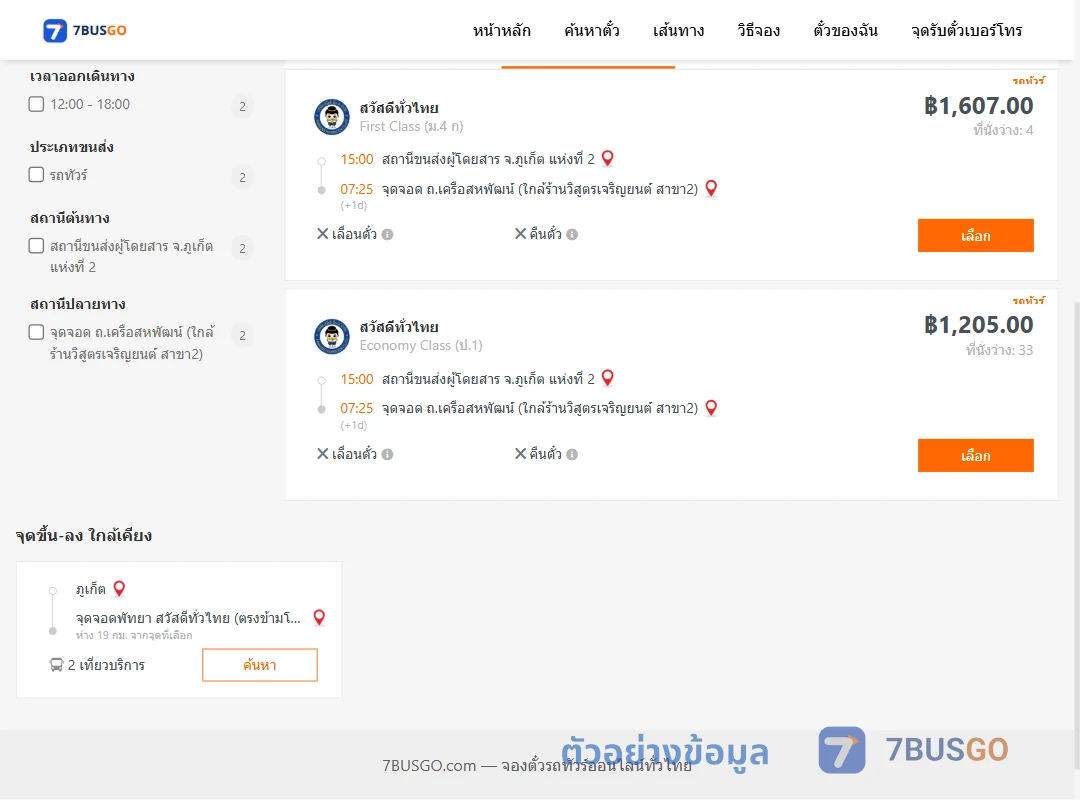Click X icon beside คืนตั๋ว on First Class
1080x800 pixels.
521,234
